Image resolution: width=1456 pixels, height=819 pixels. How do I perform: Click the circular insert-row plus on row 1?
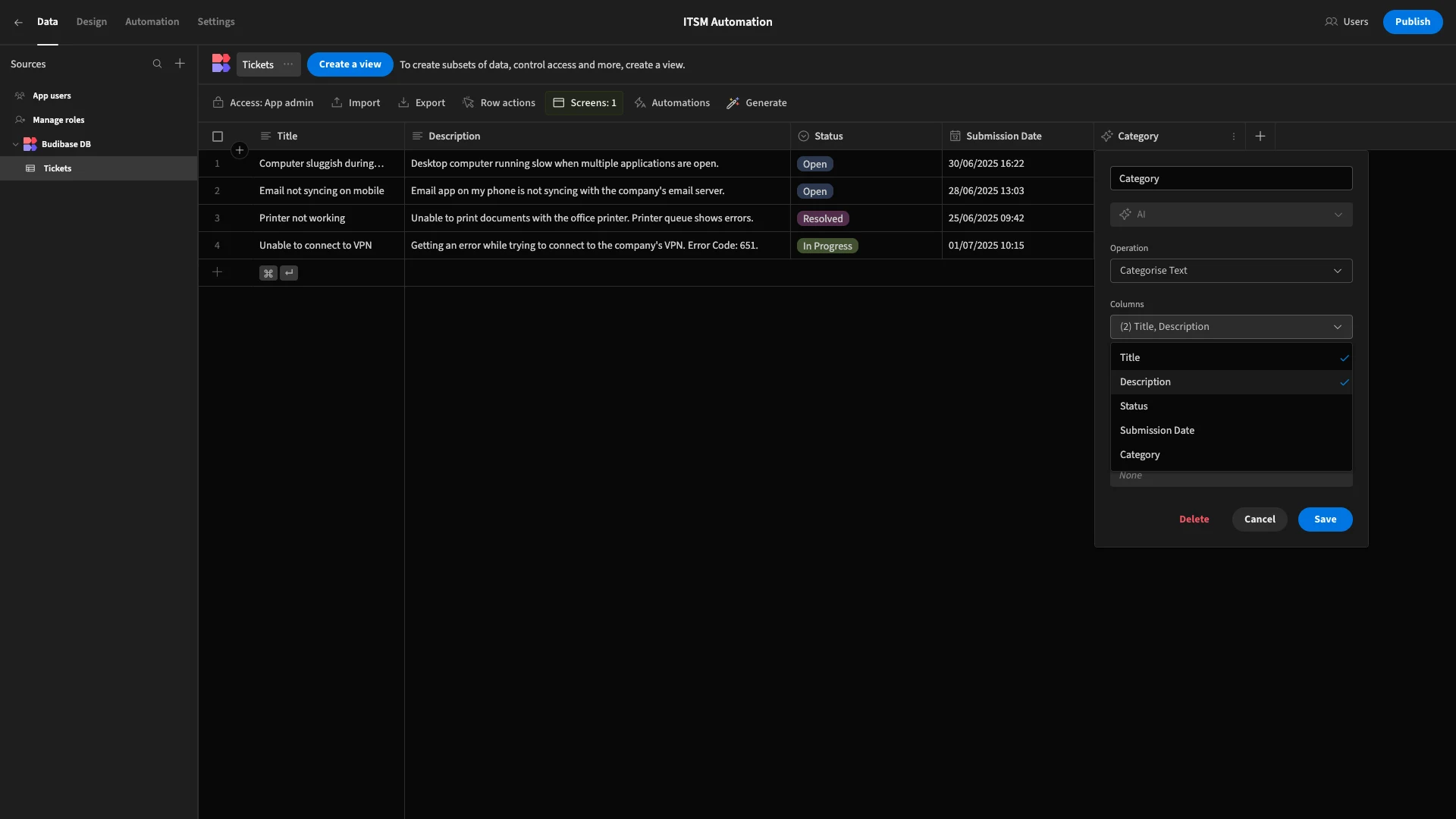(240, 150)
